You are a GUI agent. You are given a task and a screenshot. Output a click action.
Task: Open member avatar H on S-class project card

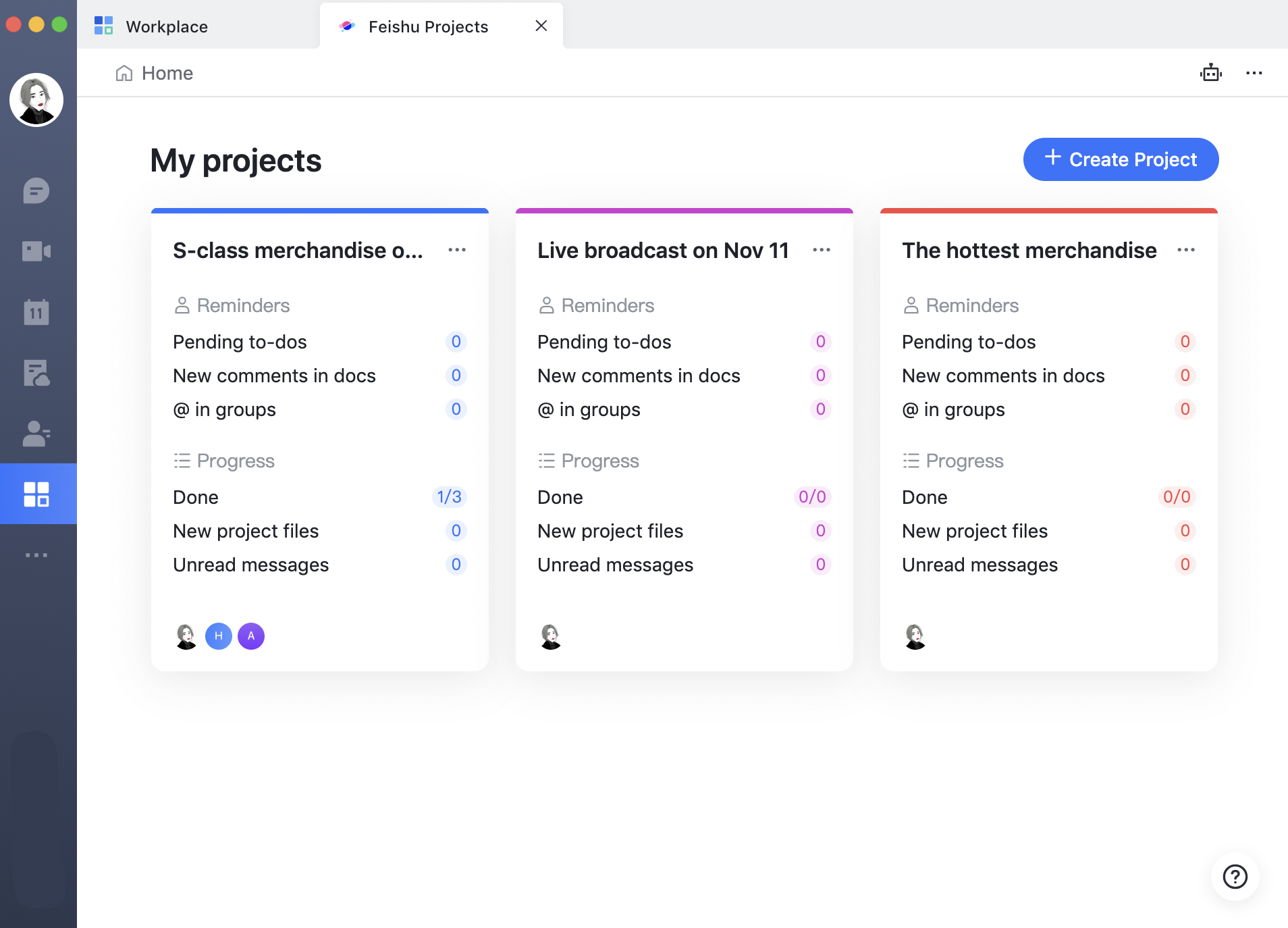pos(217,636)
